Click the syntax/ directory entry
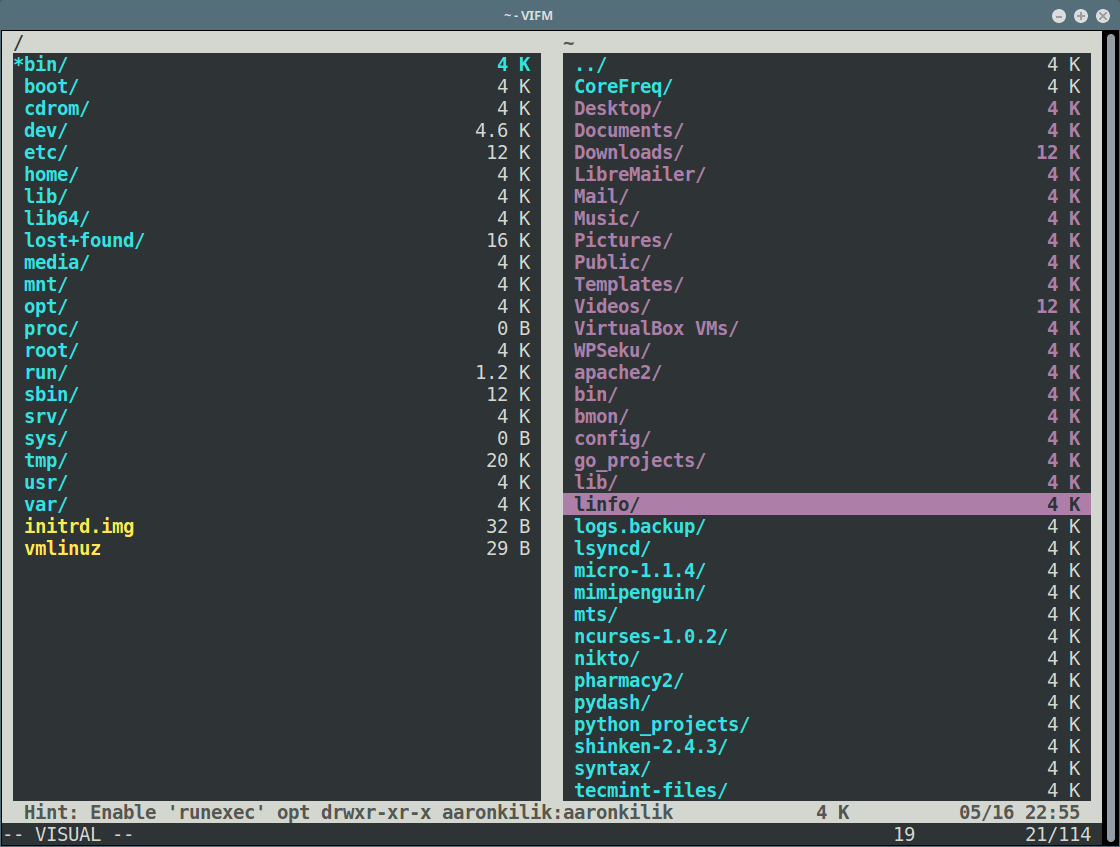Viewport: 1120px width, 847px height. [826, 769]
